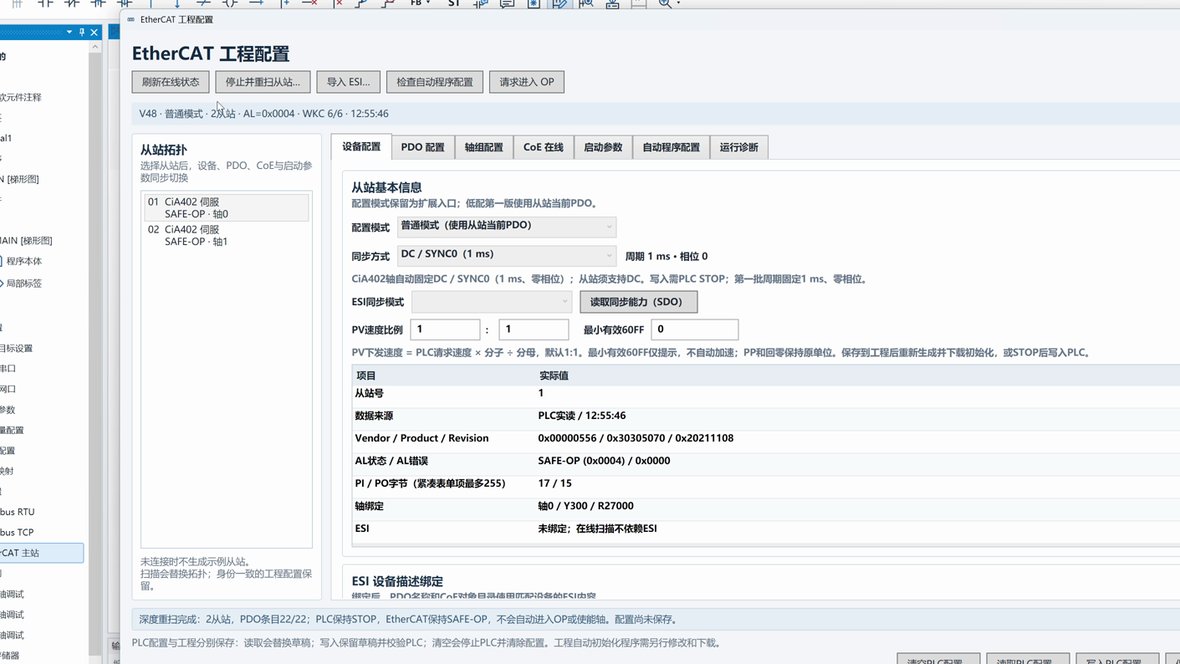Viewport: 1180px width, 664px height.
Task: Click value 0x00000556 / 0x30305070 / 0x20211108
Action: 636,438
